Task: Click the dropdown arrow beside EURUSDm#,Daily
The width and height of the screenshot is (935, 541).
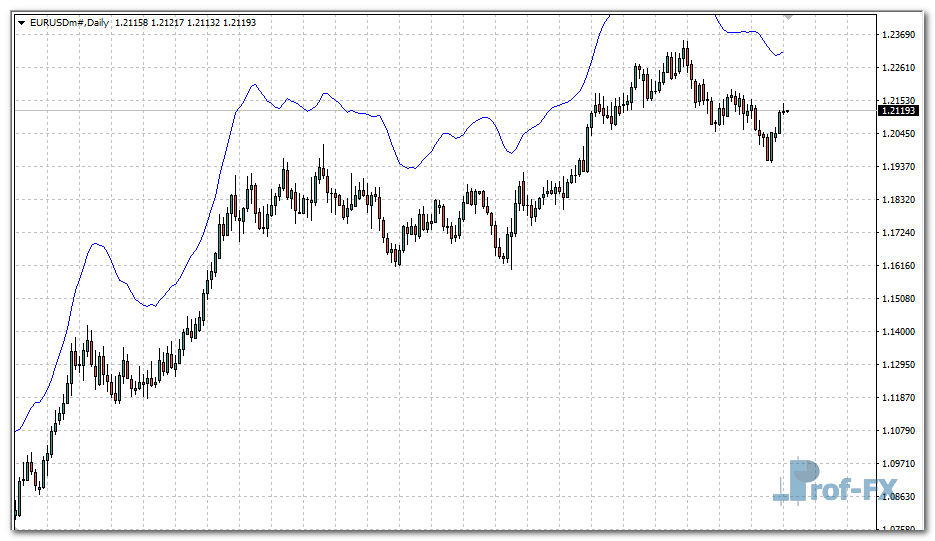Action: [22, 21]
